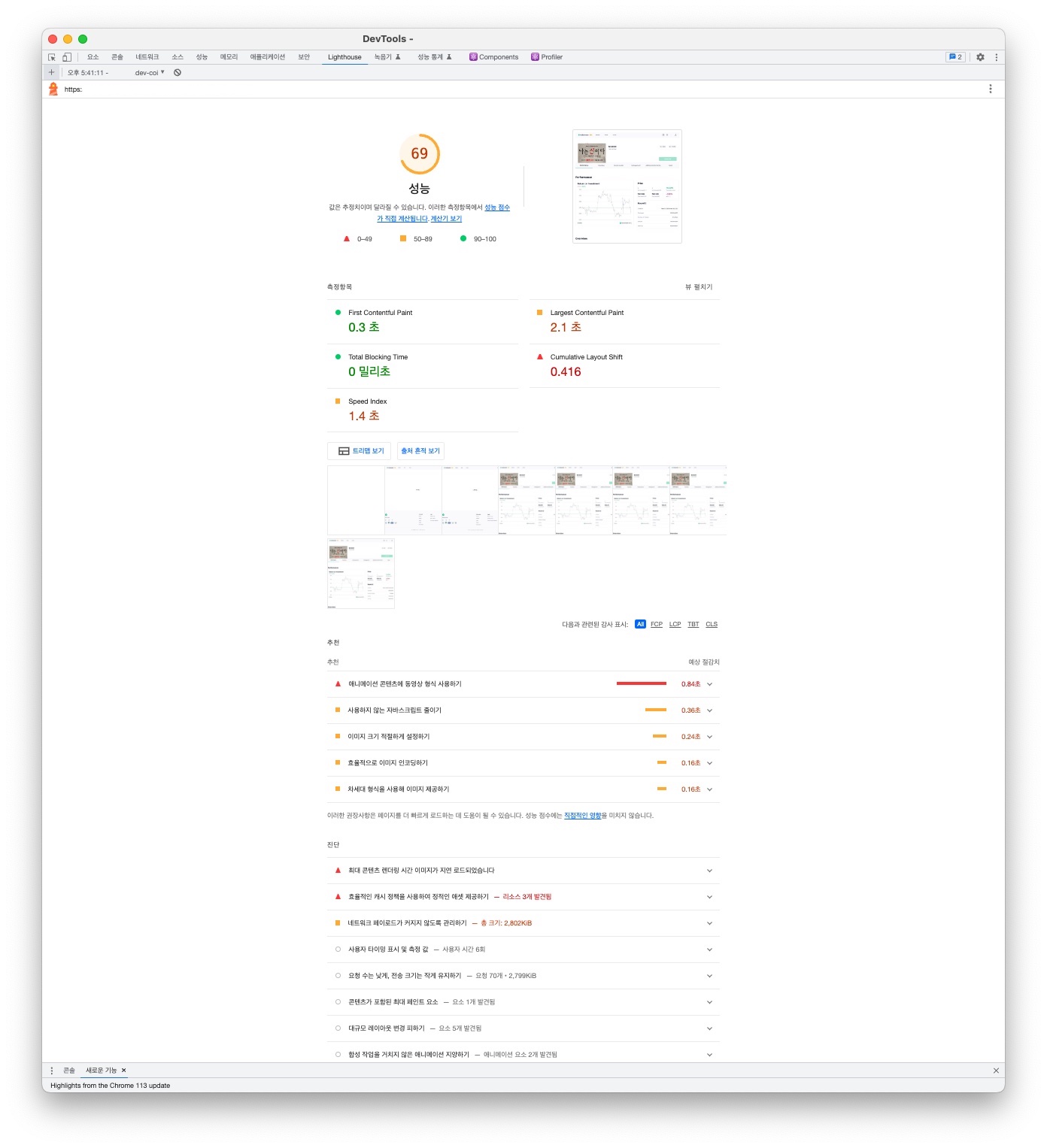Show only FCP related audits

pyautogui.click(x=657, y=625)
